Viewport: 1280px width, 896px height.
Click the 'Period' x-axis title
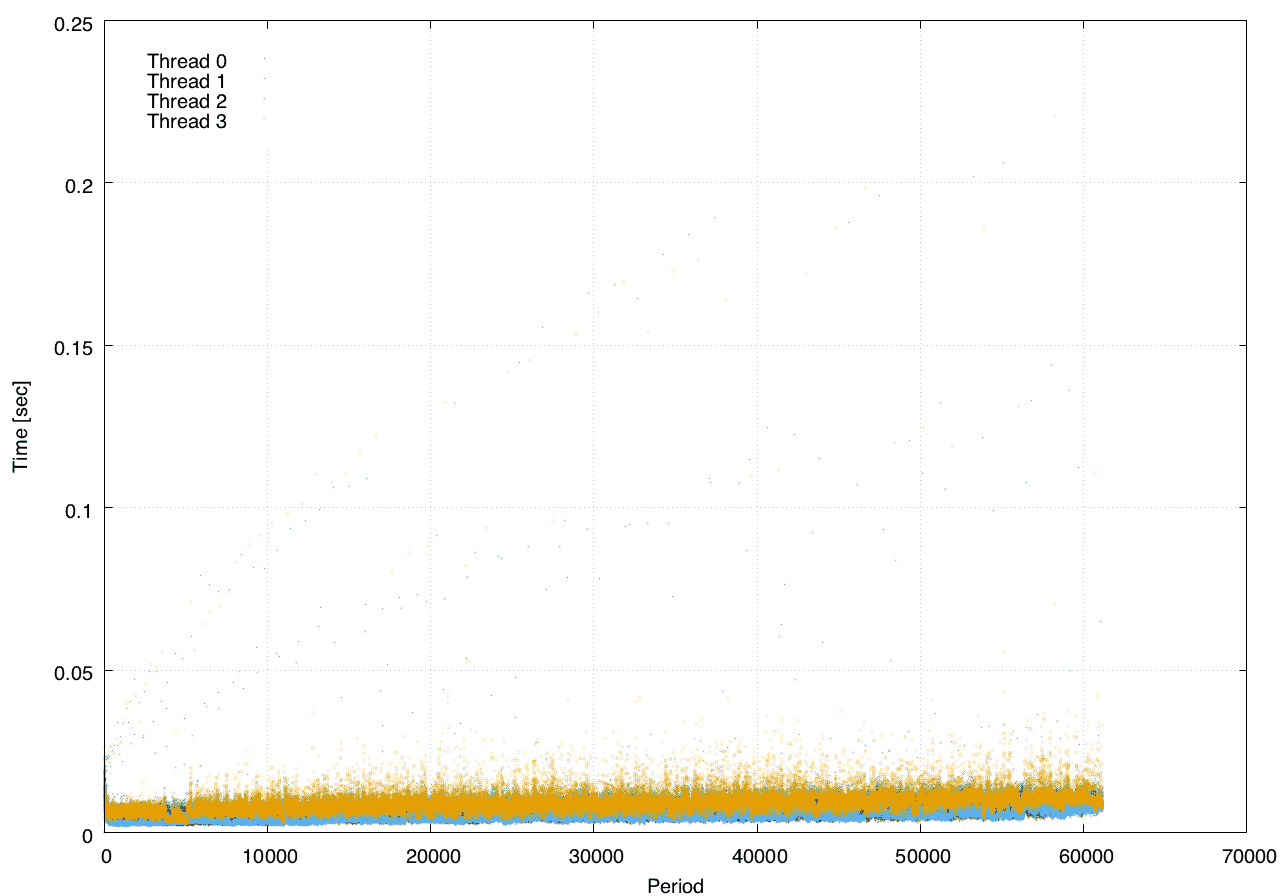point(675,885)
